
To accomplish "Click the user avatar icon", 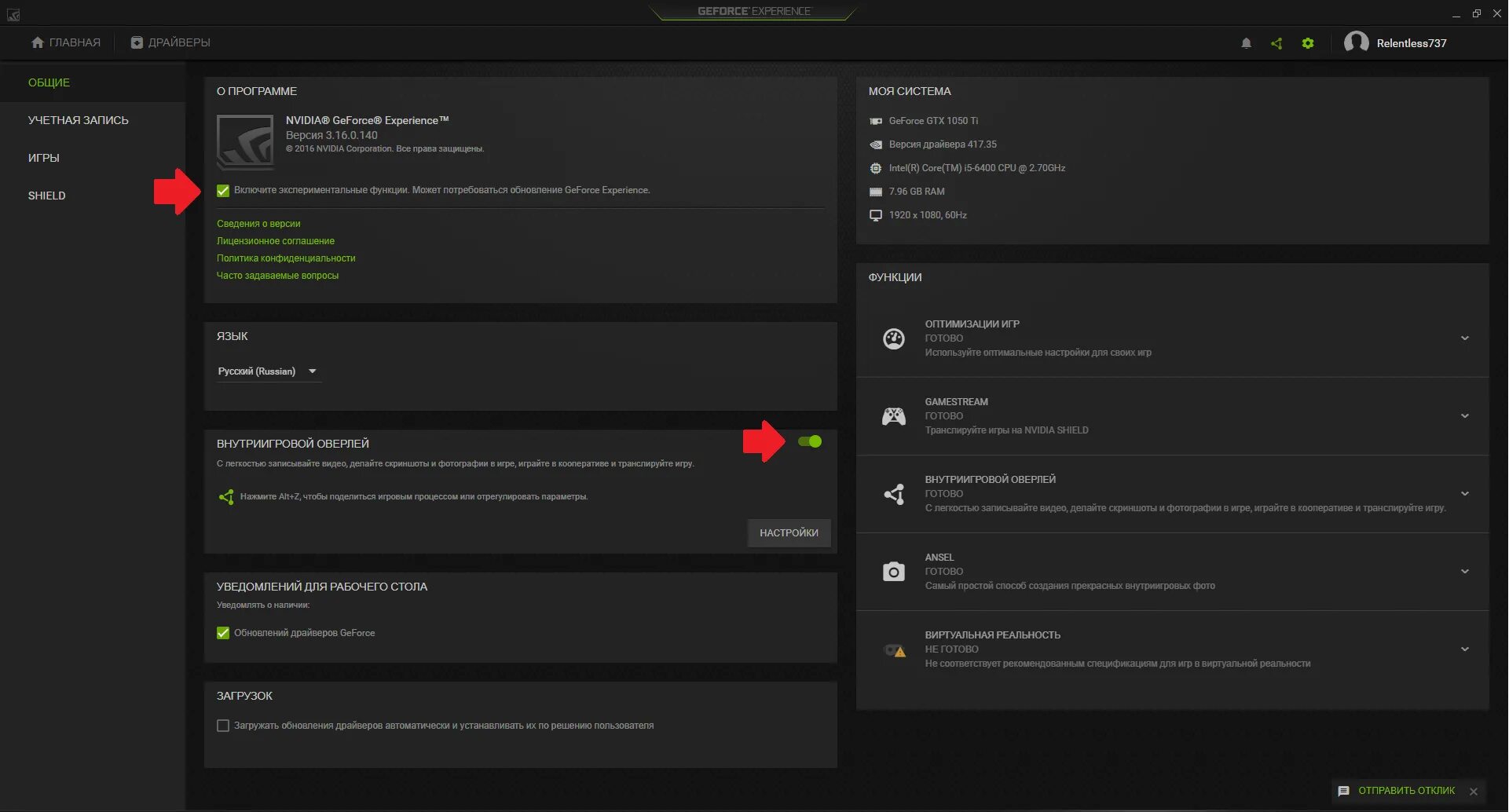I will click(1356, 42).
